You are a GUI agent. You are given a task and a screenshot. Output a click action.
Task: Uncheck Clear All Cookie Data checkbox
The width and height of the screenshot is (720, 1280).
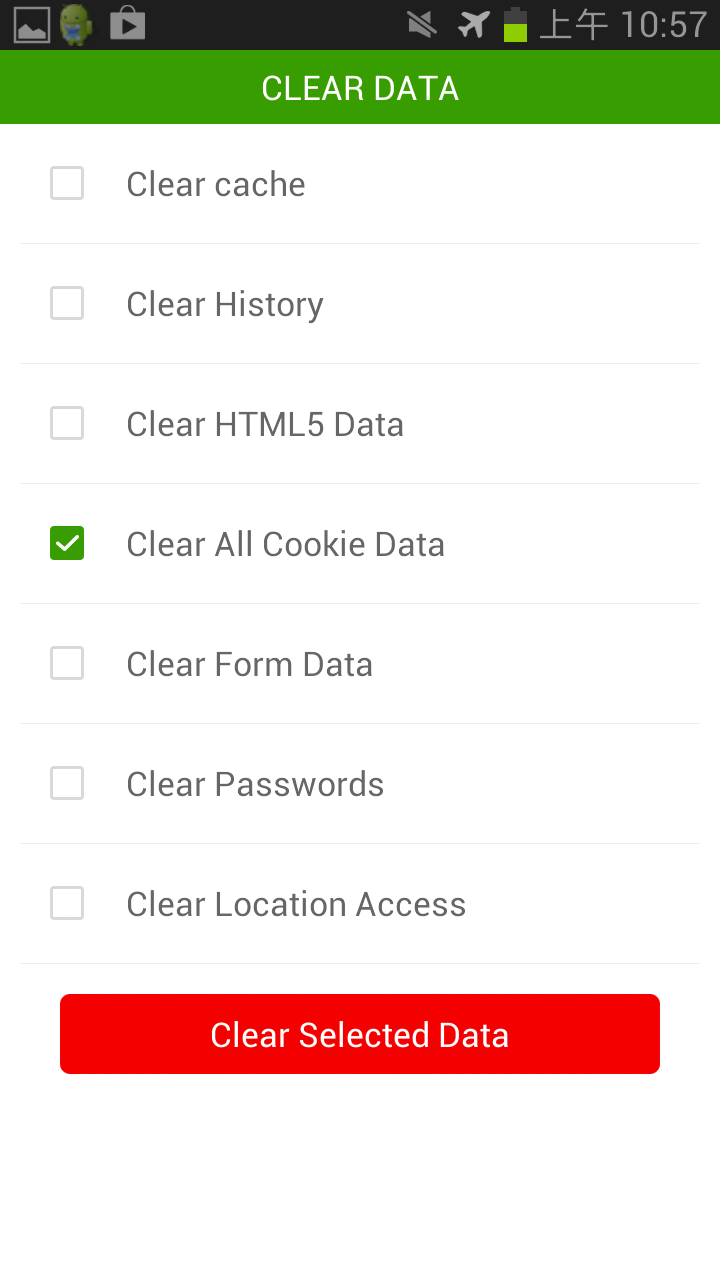(67, 544)
